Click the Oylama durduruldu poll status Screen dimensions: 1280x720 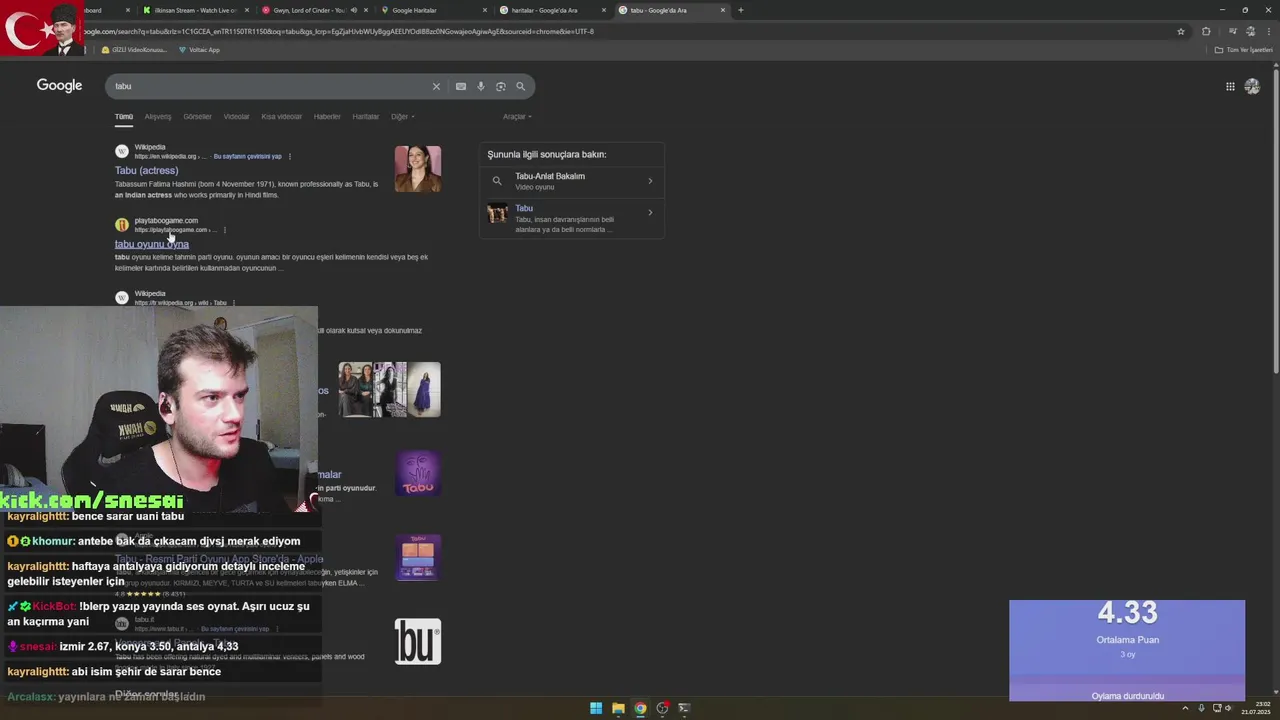1127,695
